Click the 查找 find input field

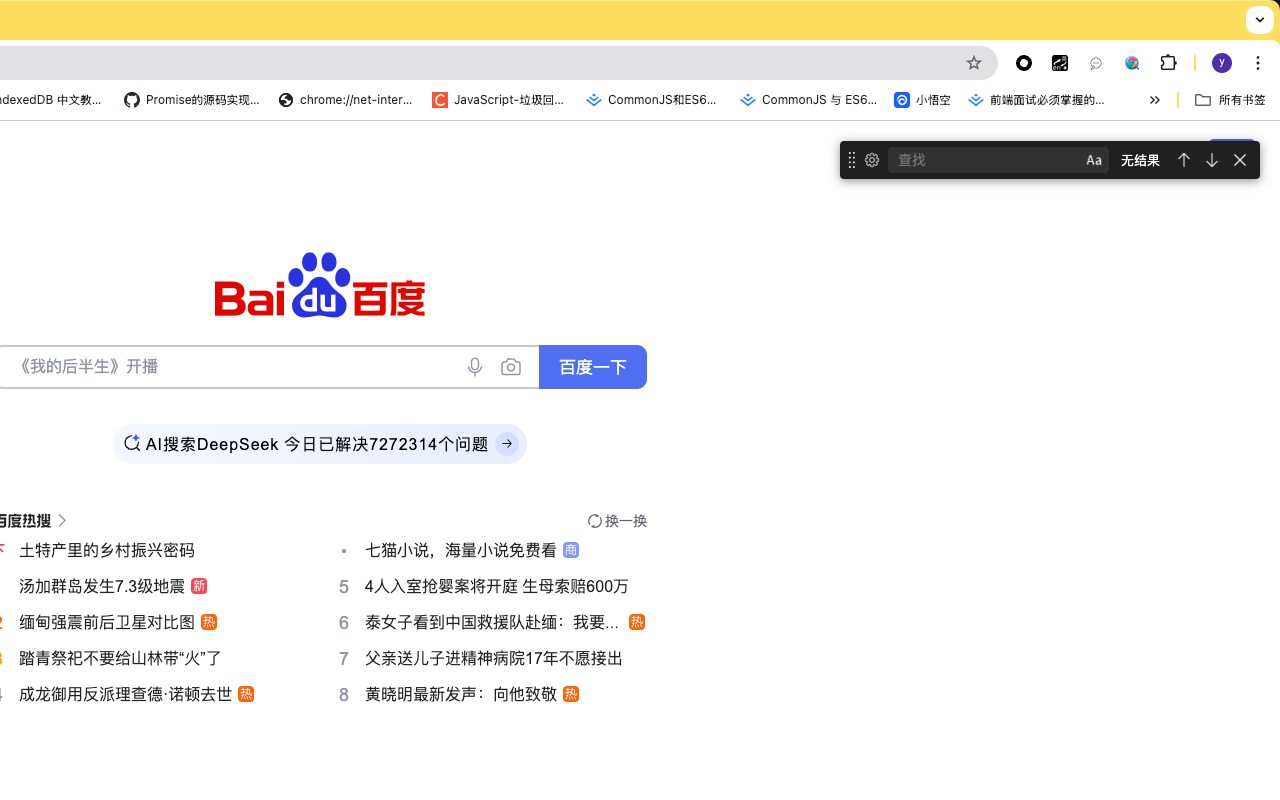[985, 160]
